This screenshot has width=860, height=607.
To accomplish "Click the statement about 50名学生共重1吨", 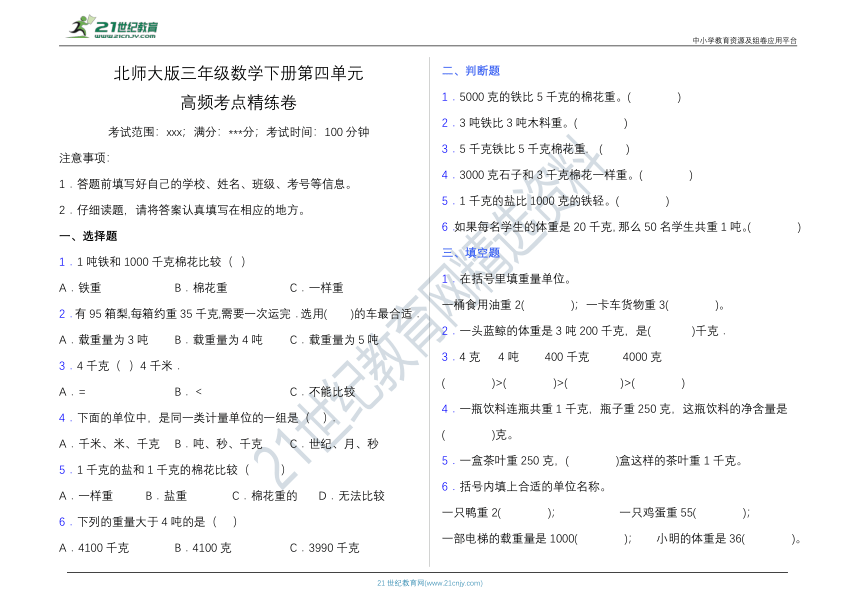I will 621,226.
